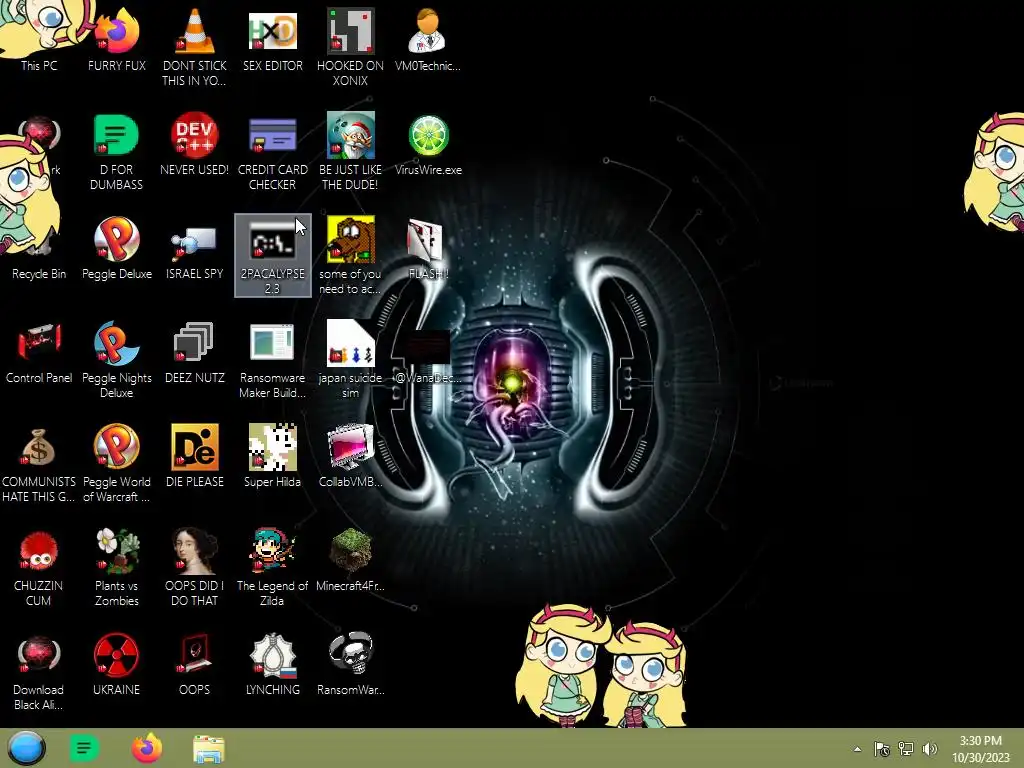Select the VLC cone desktop shortcut

(195, 44)
